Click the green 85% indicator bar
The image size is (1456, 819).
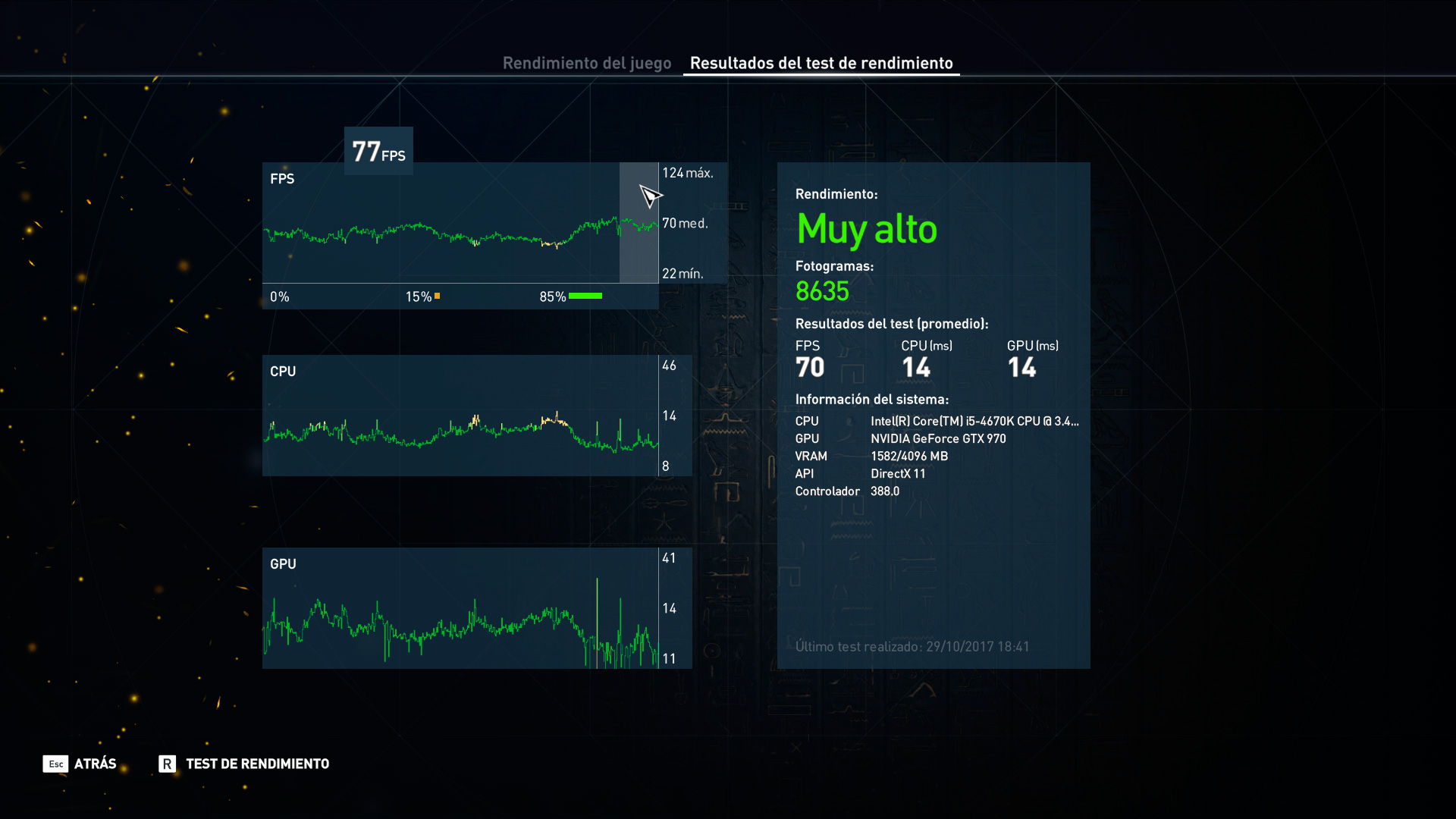pyautogui.click(x=585, y=297)
